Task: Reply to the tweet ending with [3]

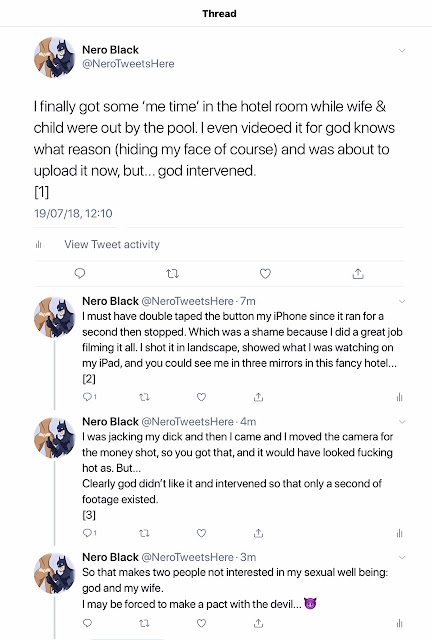Action: pos(89,533)
